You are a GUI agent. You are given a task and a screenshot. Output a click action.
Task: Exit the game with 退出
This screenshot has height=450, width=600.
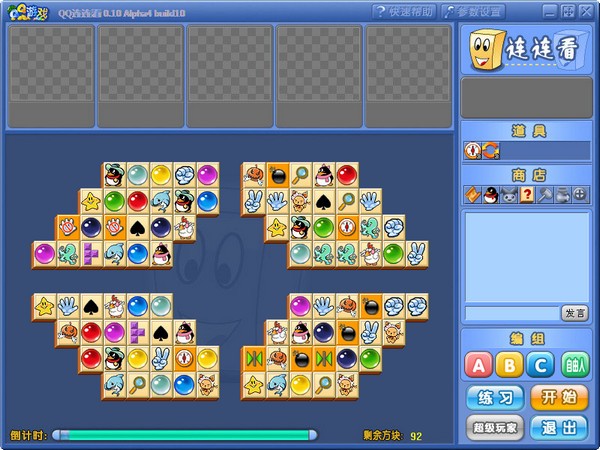[559, 427]
